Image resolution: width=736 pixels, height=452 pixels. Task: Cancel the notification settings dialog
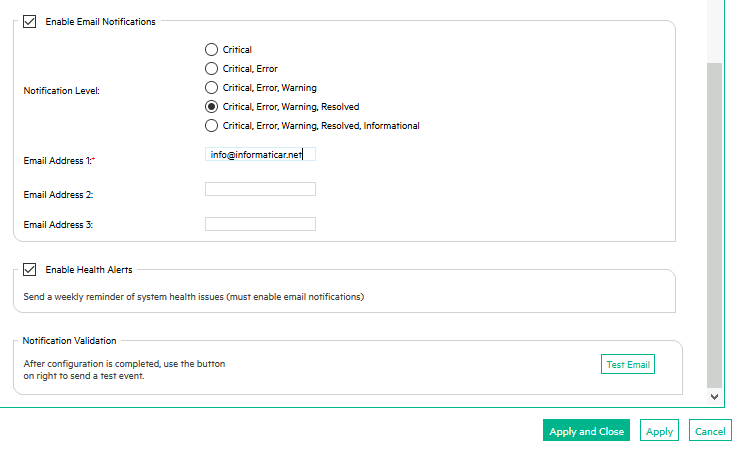click(710, 430)
